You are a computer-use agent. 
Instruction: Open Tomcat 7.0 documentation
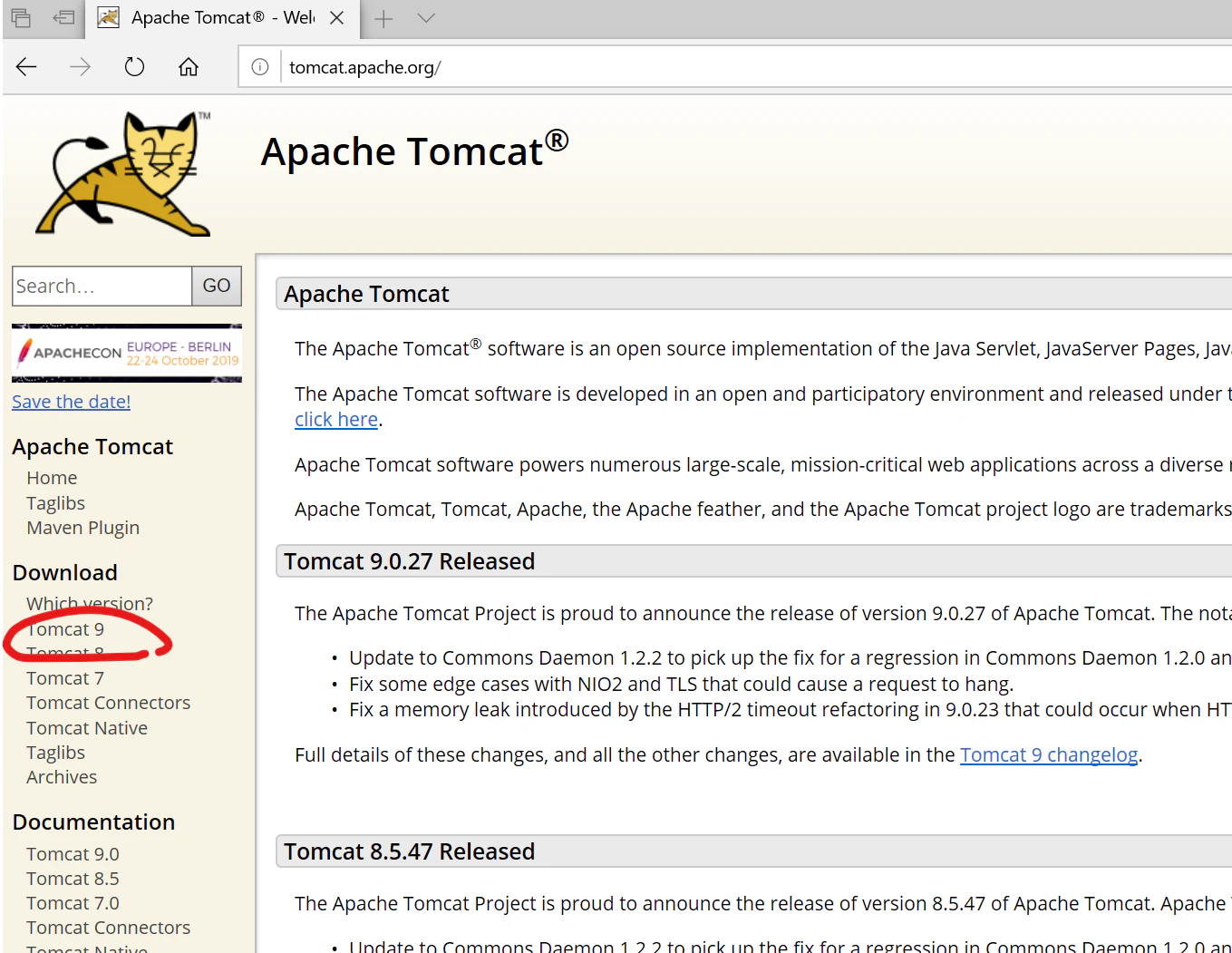[x=73, y=903]
